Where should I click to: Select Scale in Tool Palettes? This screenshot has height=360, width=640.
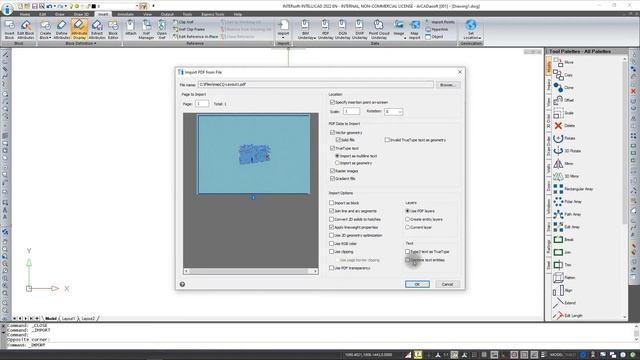coord(564,113)
